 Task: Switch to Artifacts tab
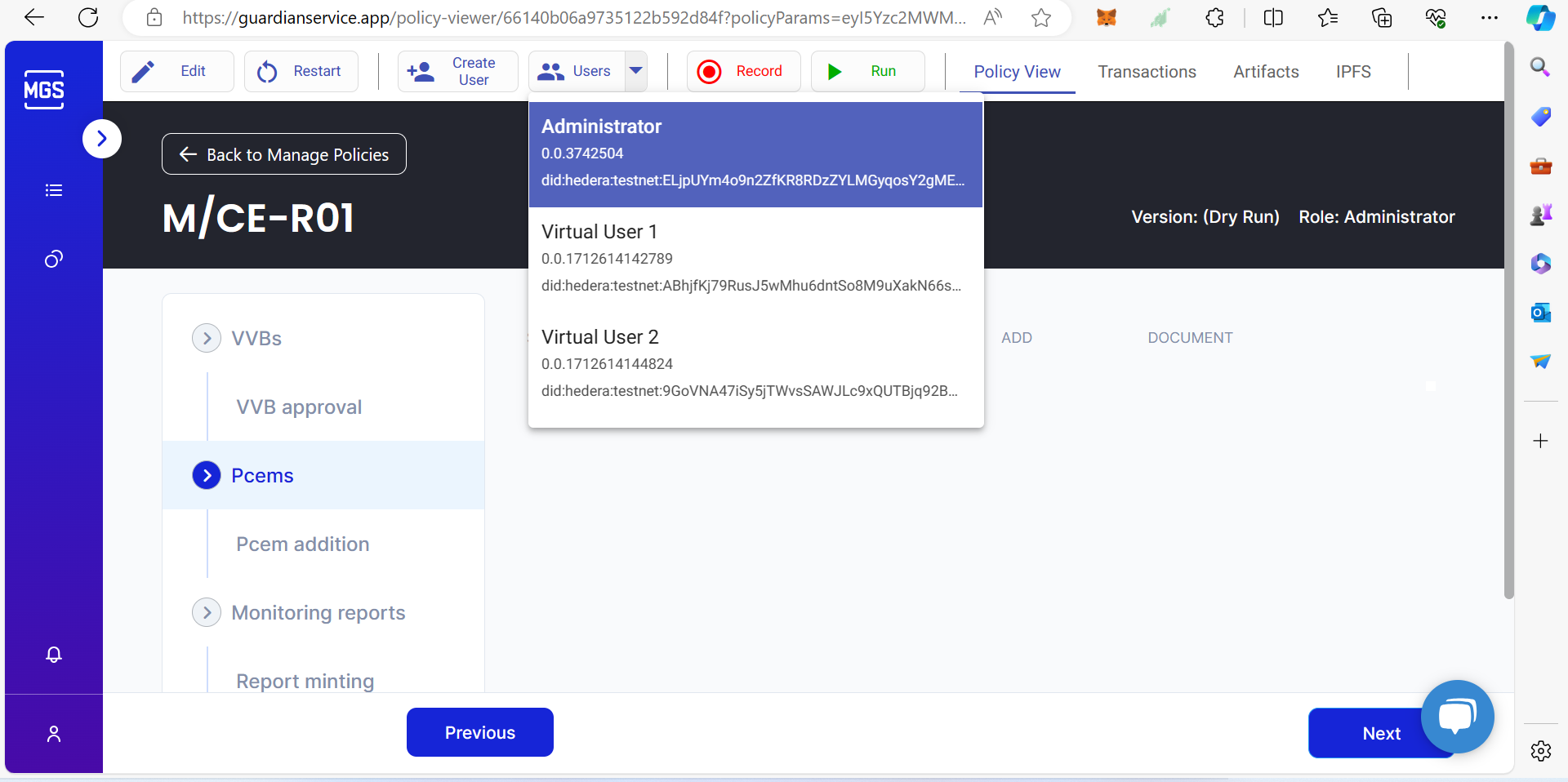tap(1266, 72)
